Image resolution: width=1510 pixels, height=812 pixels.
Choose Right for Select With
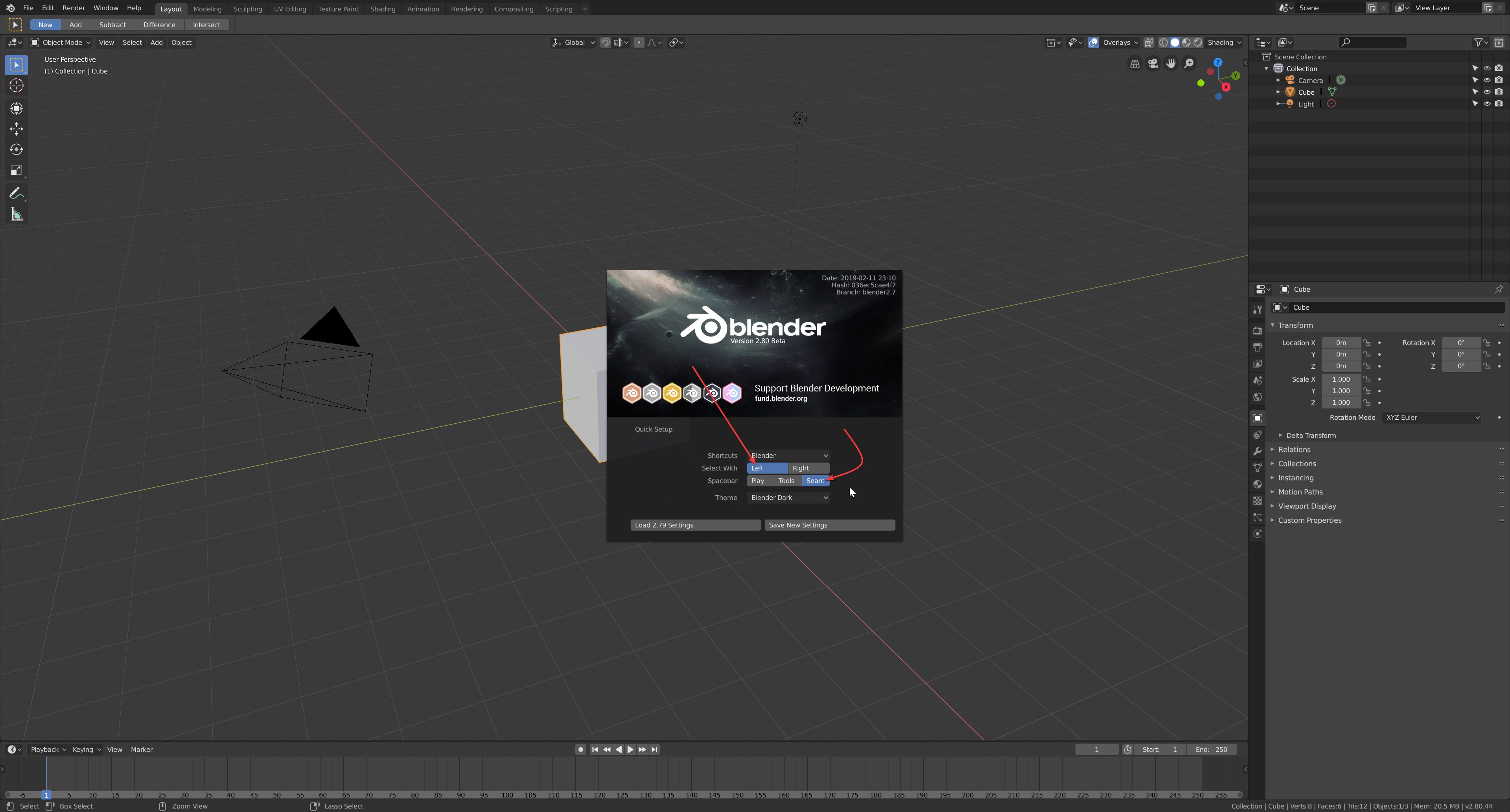coord(808,468)
